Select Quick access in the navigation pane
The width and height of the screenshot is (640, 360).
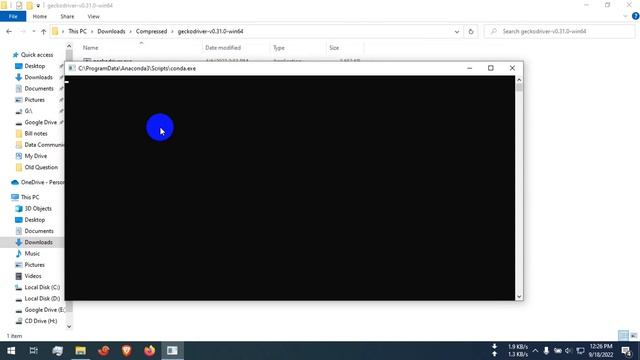tap(37, 55)
